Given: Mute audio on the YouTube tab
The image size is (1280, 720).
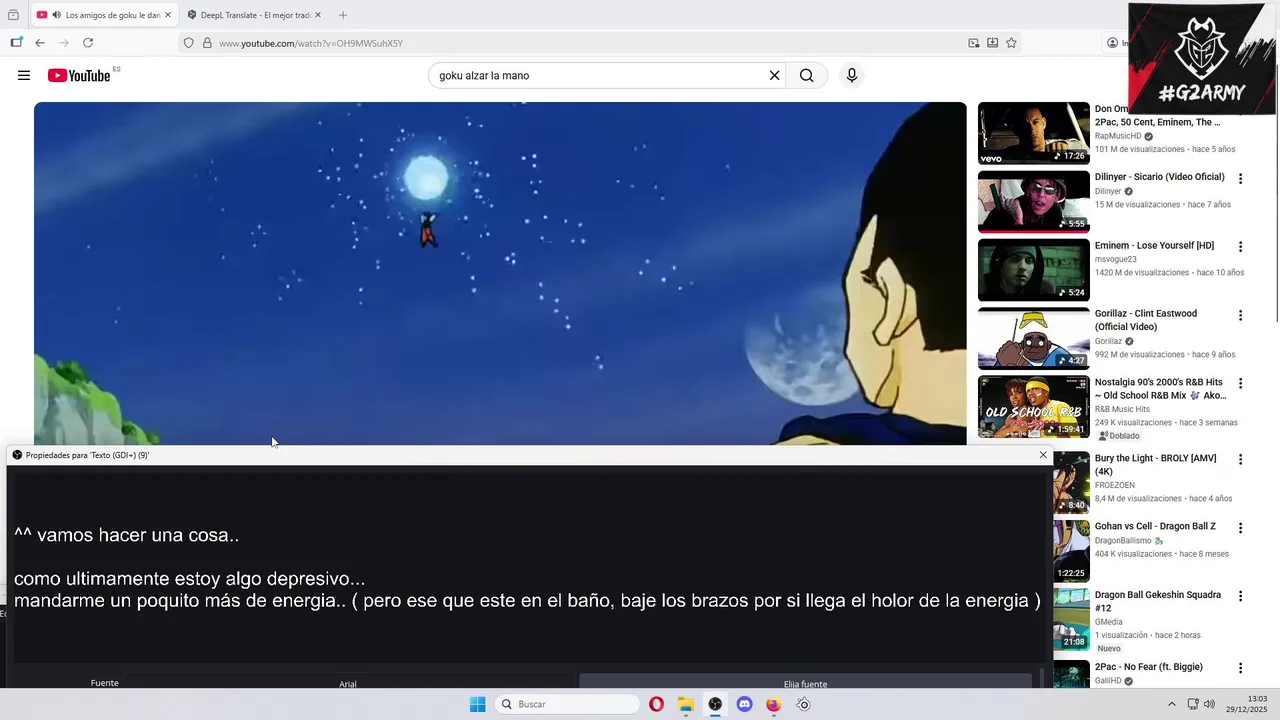Looking at the screenshot, I should point(57,15).
